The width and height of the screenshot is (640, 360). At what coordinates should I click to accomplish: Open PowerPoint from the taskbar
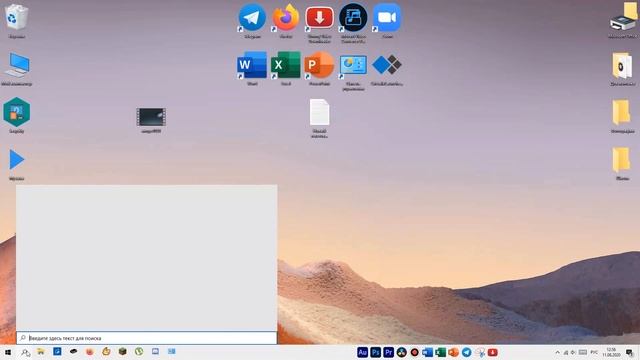click(453, 352)
